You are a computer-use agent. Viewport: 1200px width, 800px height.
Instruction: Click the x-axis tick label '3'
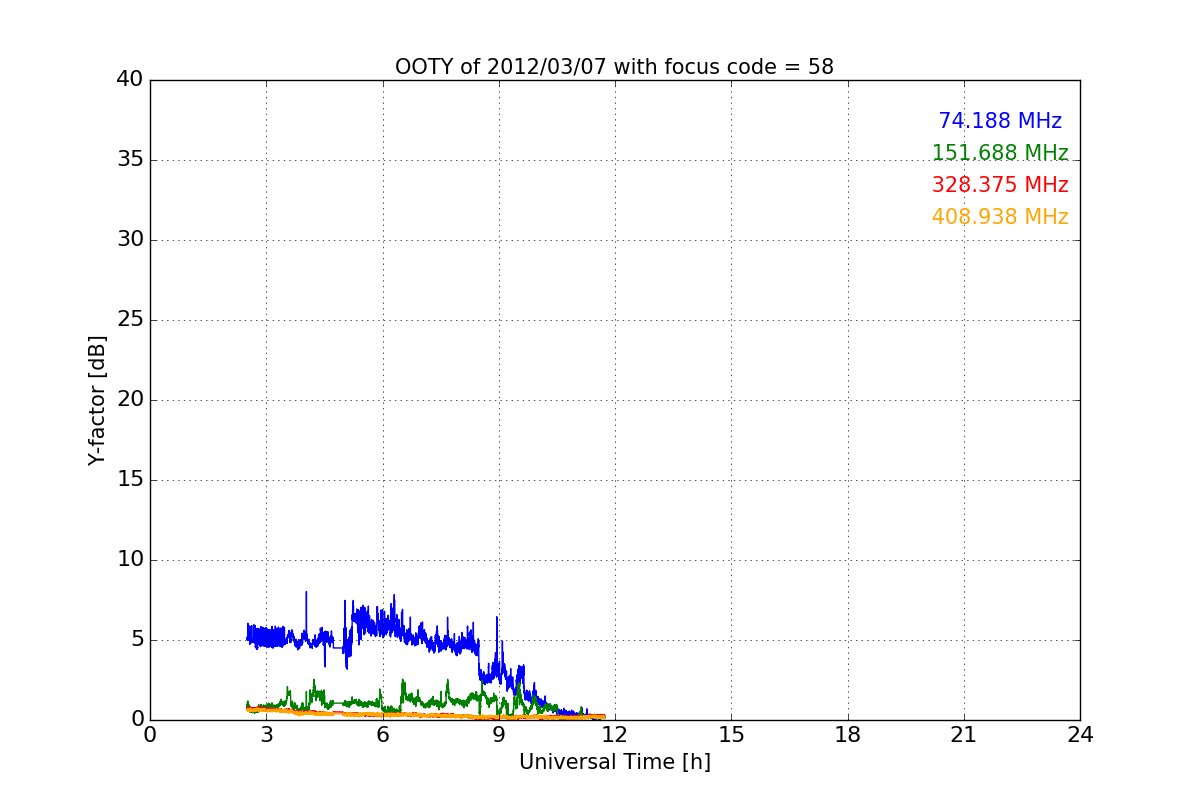point(266,734)
